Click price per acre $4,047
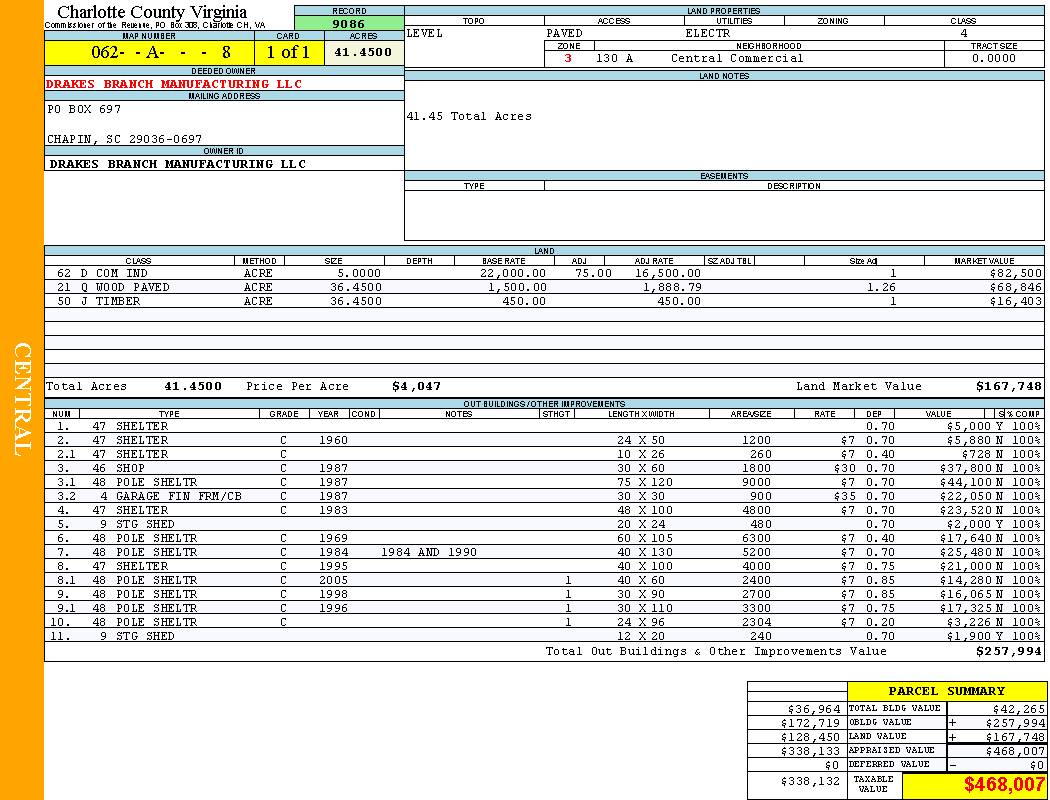The image size is (1050, 800). click(417, 386)
